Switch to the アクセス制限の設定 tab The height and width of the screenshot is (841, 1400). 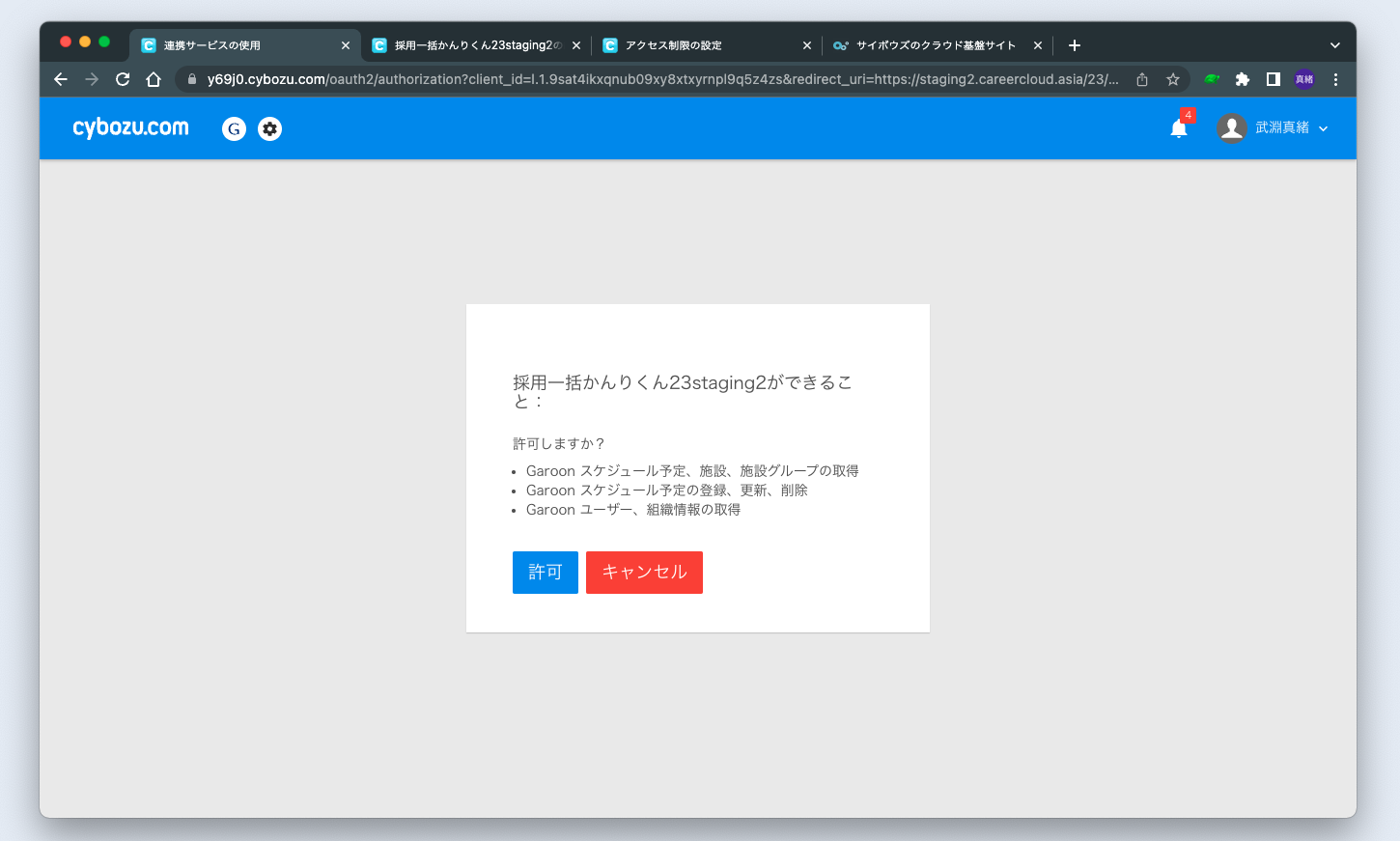click(695, 45)
